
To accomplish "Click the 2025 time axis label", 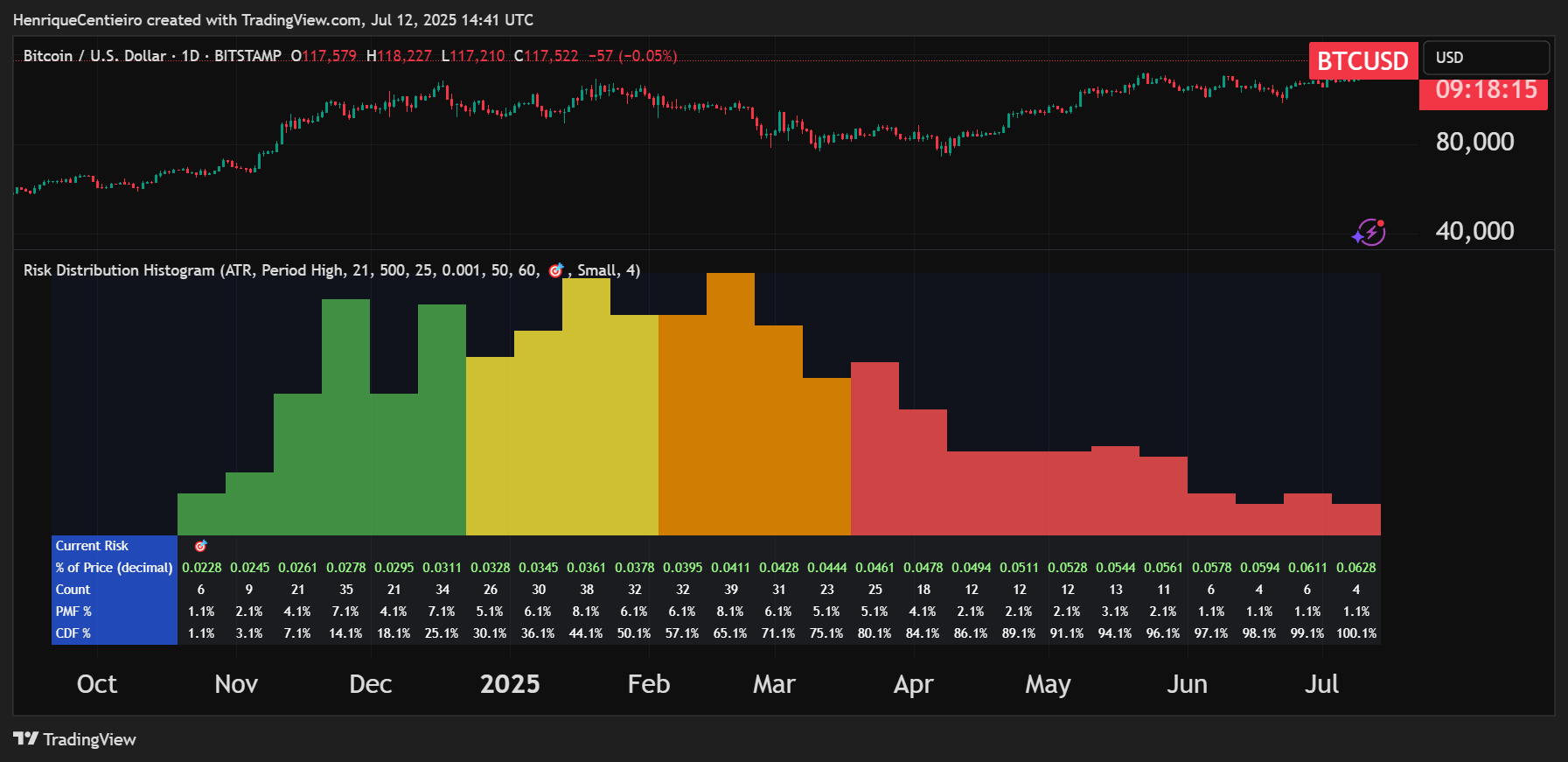I will [510, 684].
